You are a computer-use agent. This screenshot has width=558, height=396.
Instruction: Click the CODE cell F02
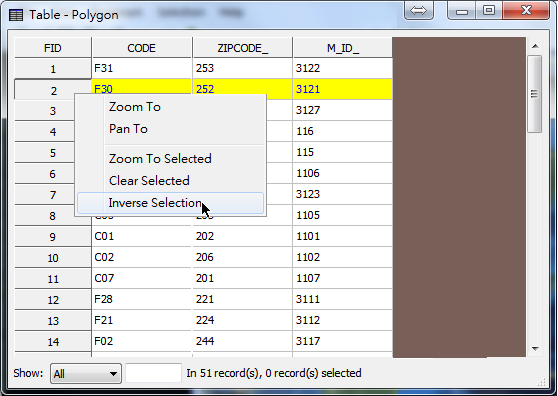[142, 341]
